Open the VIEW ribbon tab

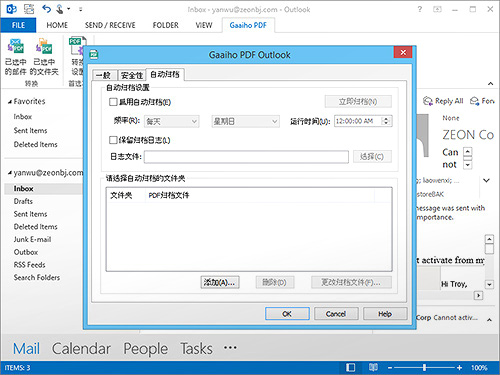[x=204, y=25]
